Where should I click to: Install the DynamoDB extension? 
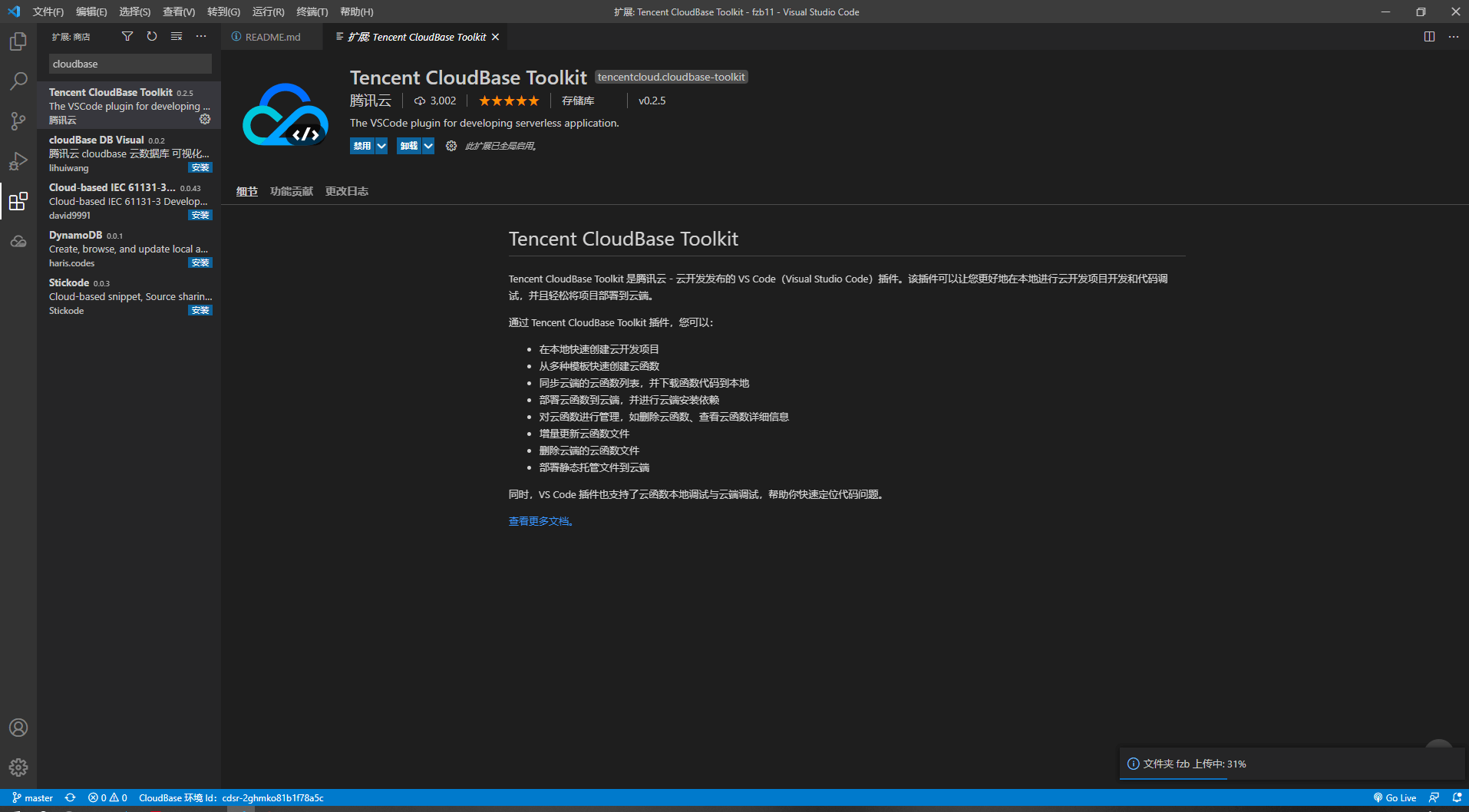200,262
